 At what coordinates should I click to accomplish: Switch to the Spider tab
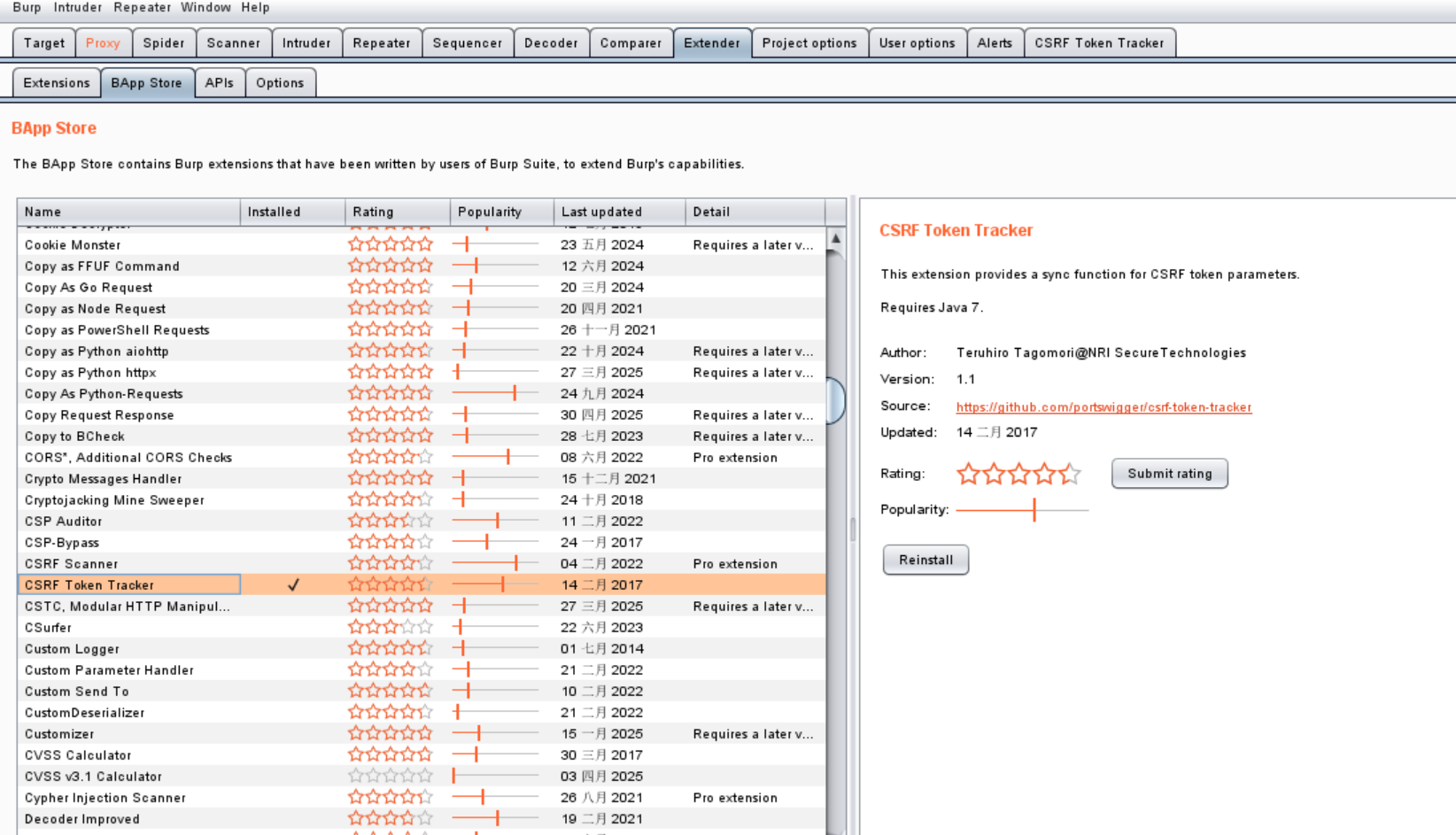[x=164, y=43]
